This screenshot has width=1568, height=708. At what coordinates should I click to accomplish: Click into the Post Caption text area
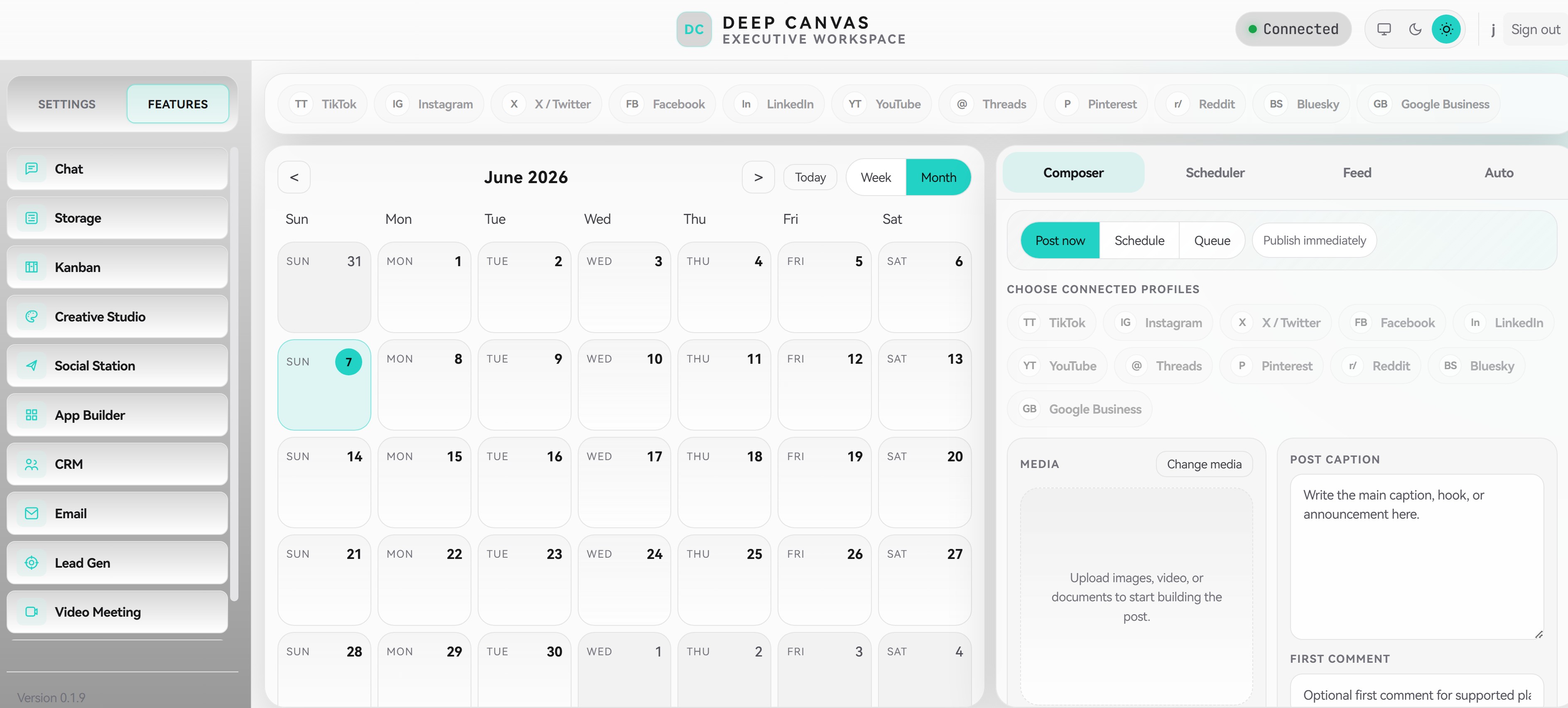coord(1416,557)
